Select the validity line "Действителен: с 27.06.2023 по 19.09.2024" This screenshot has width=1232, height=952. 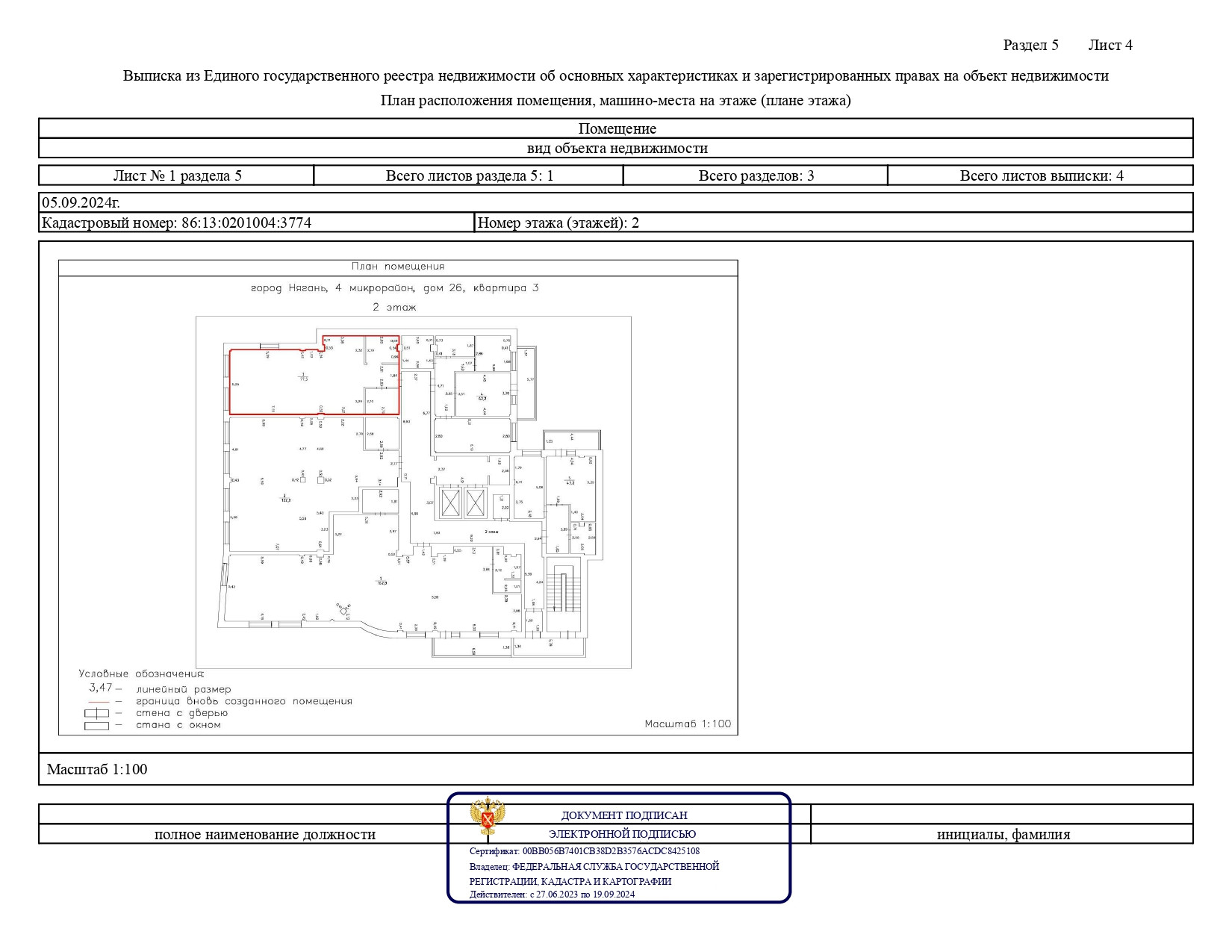click(552, 895)
